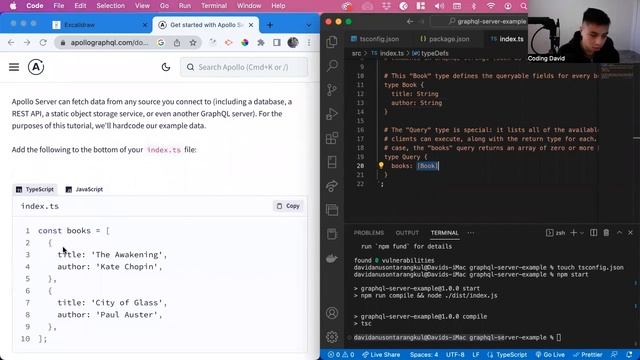640x360 pixels.
Task: Close the Get started with Apollo tab
Action: pos(251,25)
